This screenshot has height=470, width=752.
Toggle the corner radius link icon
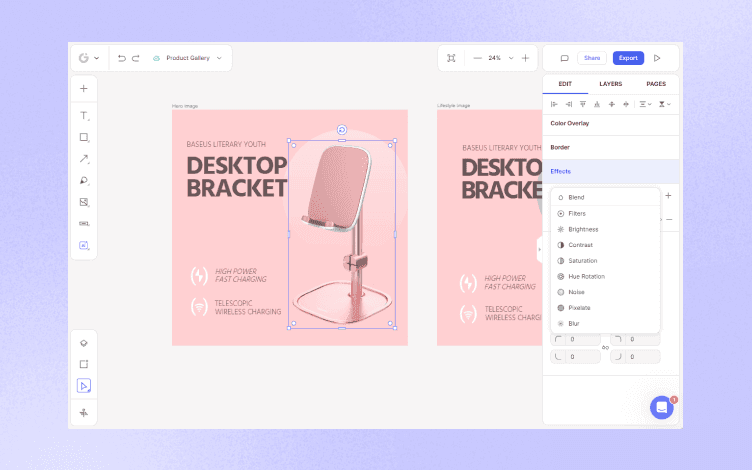[605, 347]
